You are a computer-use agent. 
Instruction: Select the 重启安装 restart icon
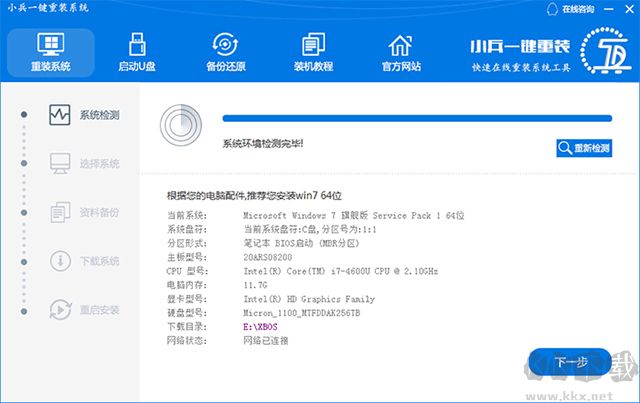60,309
